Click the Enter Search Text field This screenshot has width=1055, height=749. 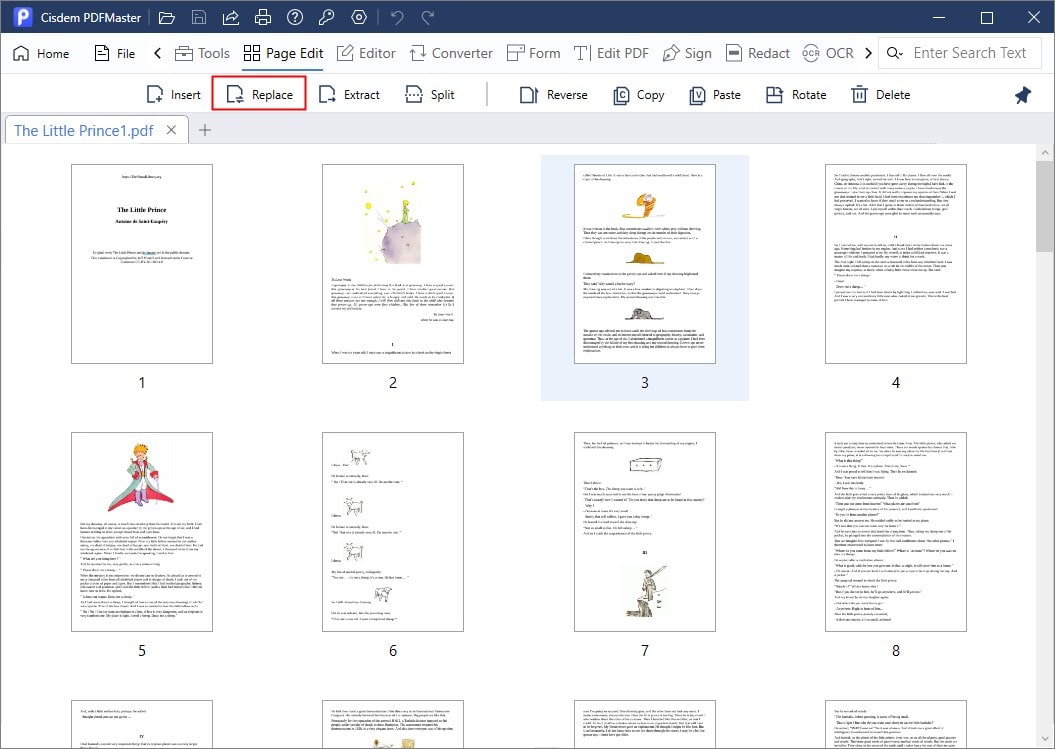pyautogui.click(x=970, y=53)
